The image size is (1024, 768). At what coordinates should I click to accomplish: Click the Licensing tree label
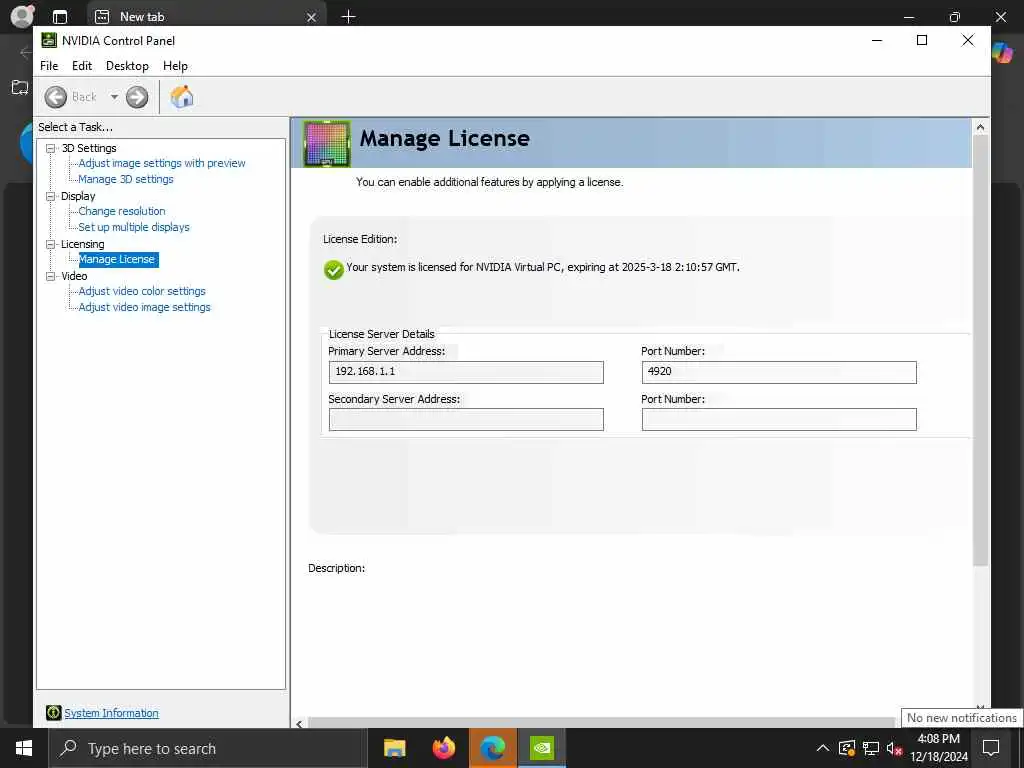[x=83, y=244]
